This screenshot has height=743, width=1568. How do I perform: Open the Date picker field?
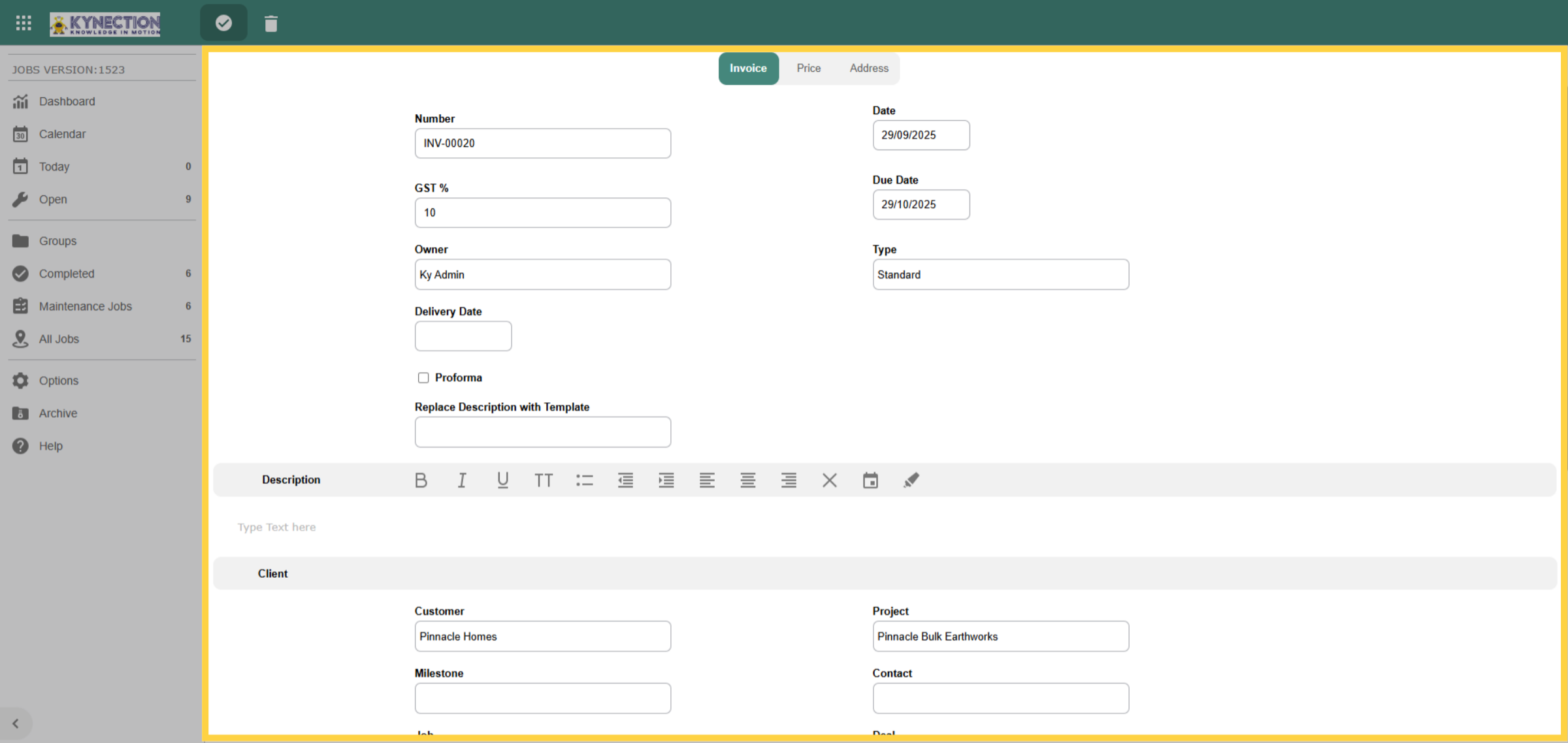pos(921,135)
